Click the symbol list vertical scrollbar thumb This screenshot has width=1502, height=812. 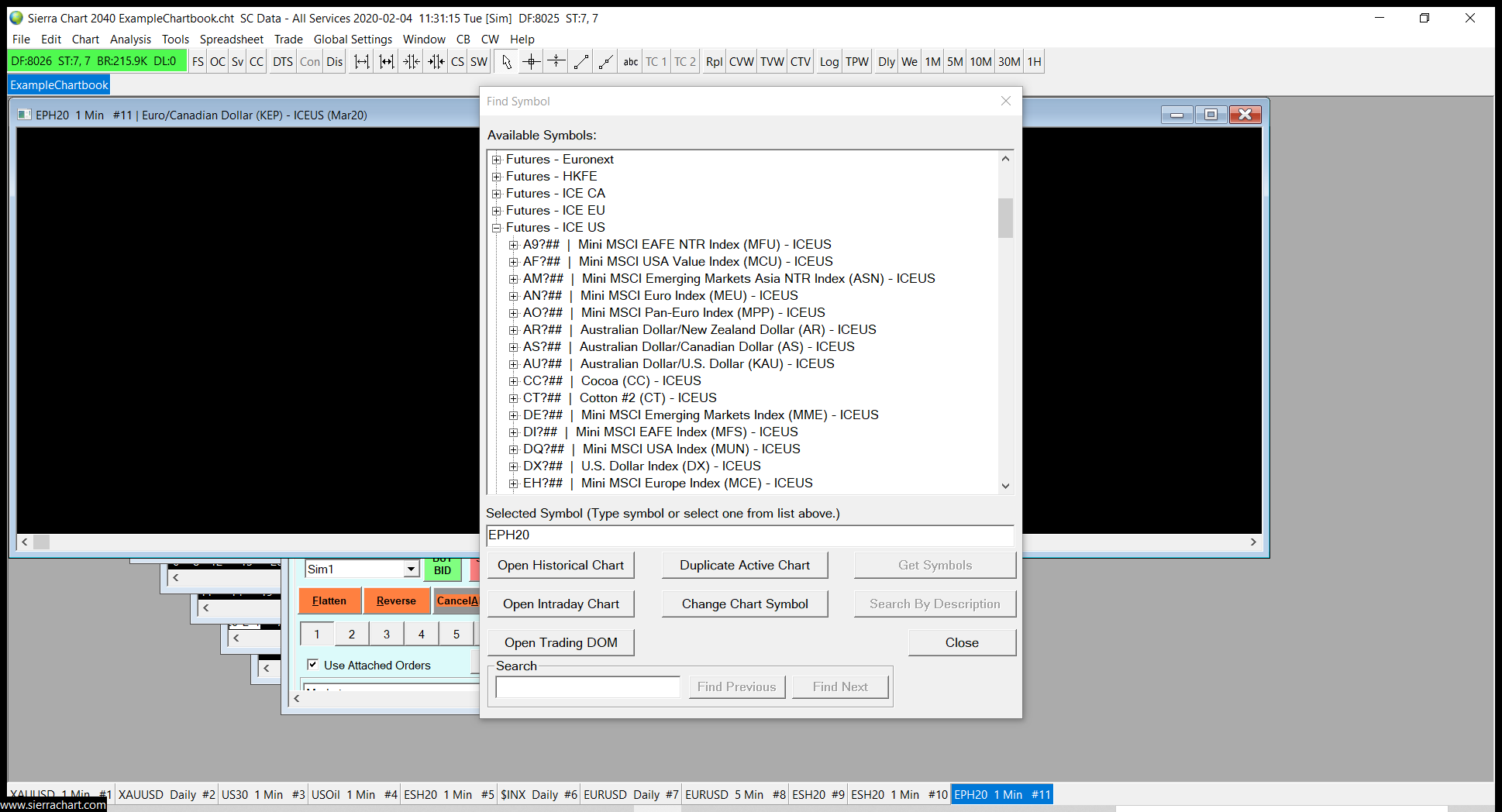click(x=1005, y=218)
